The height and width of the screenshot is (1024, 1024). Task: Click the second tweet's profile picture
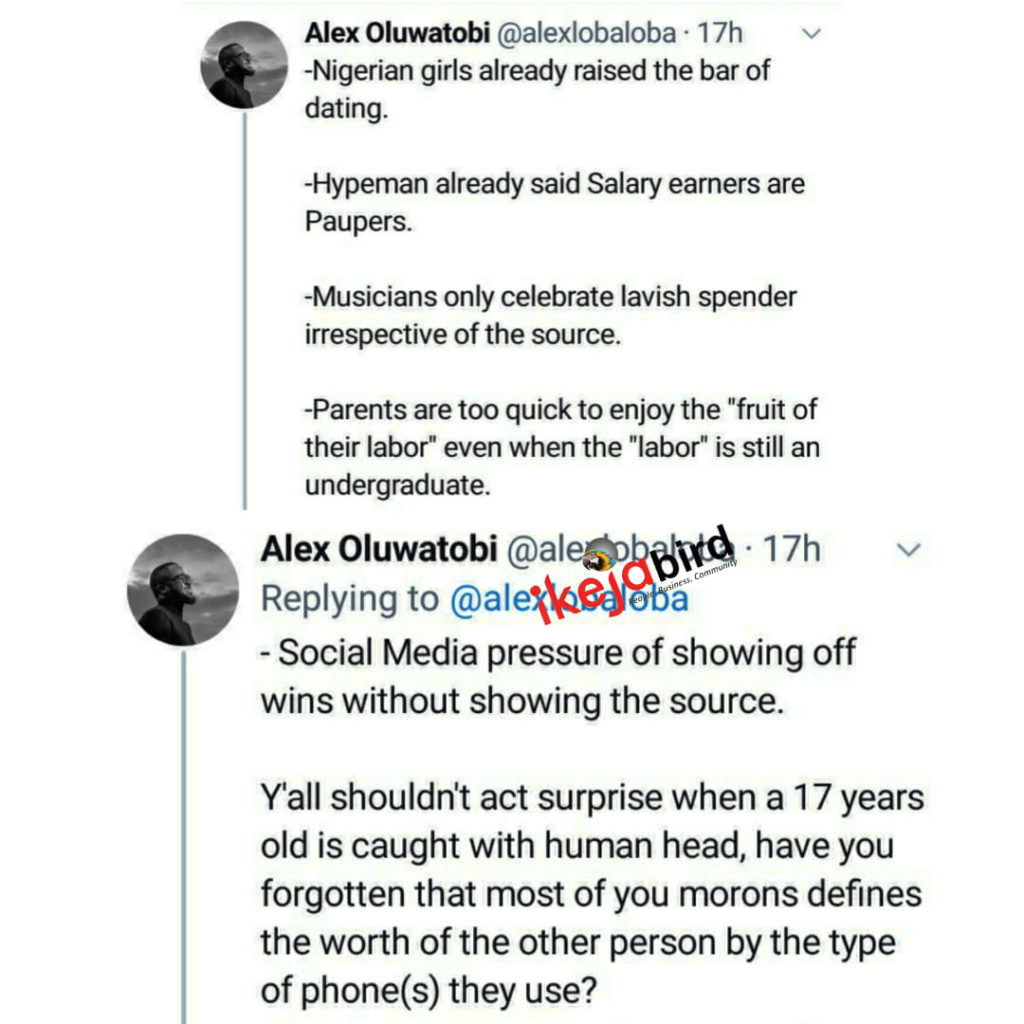point(182,588)
